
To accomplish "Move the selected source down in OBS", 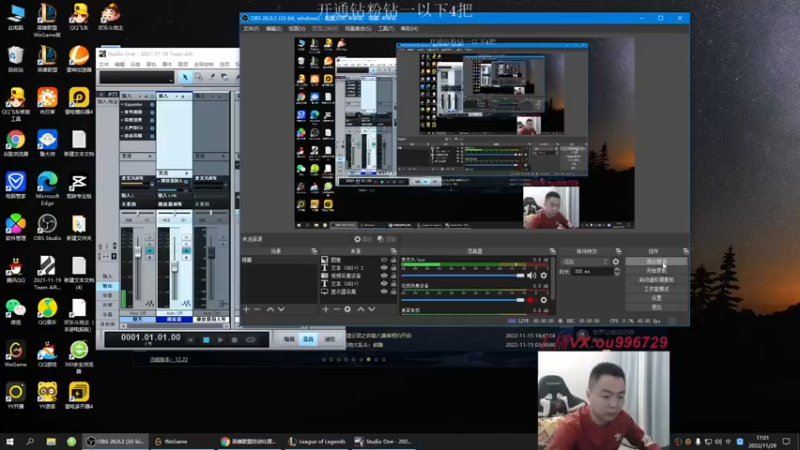I will [372, 309].
